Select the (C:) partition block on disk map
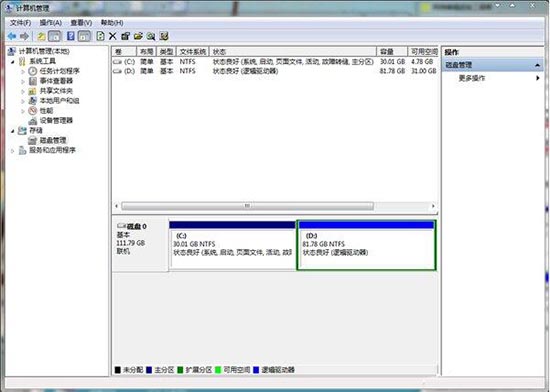The image size is (550, 392). click(x=233, y=245)
